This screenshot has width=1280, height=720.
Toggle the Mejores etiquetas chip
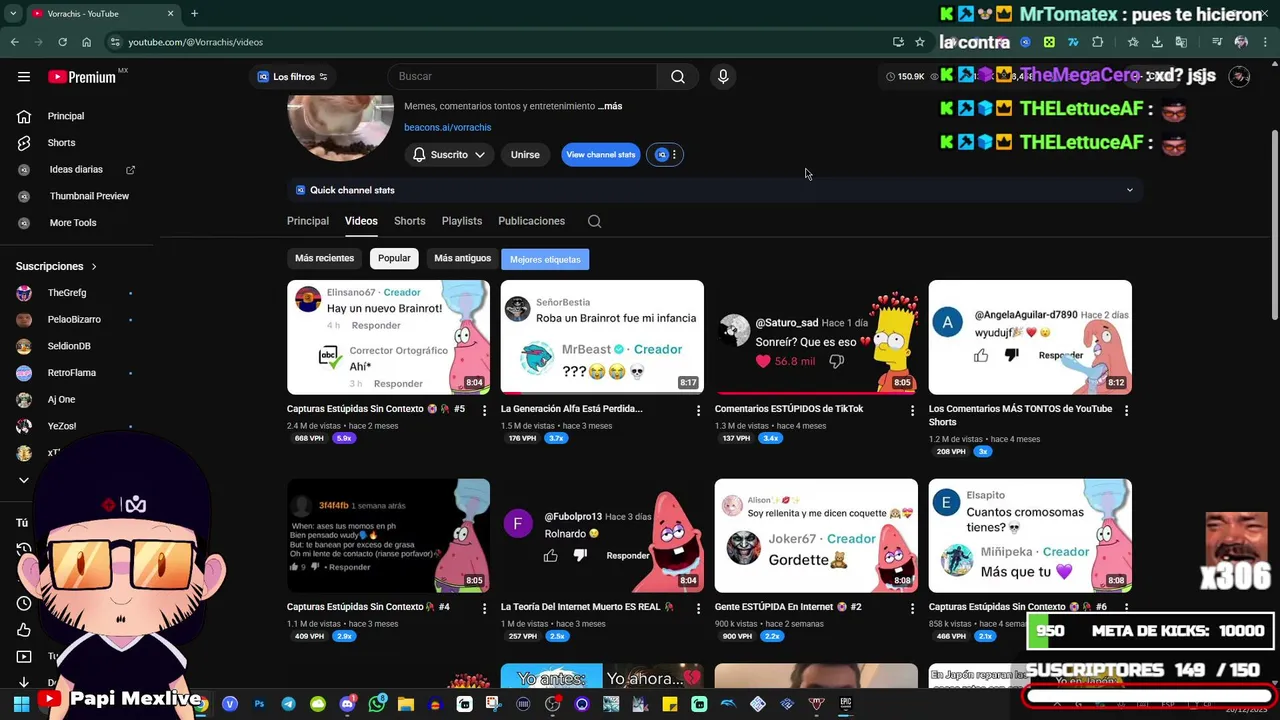pos(545,259)
